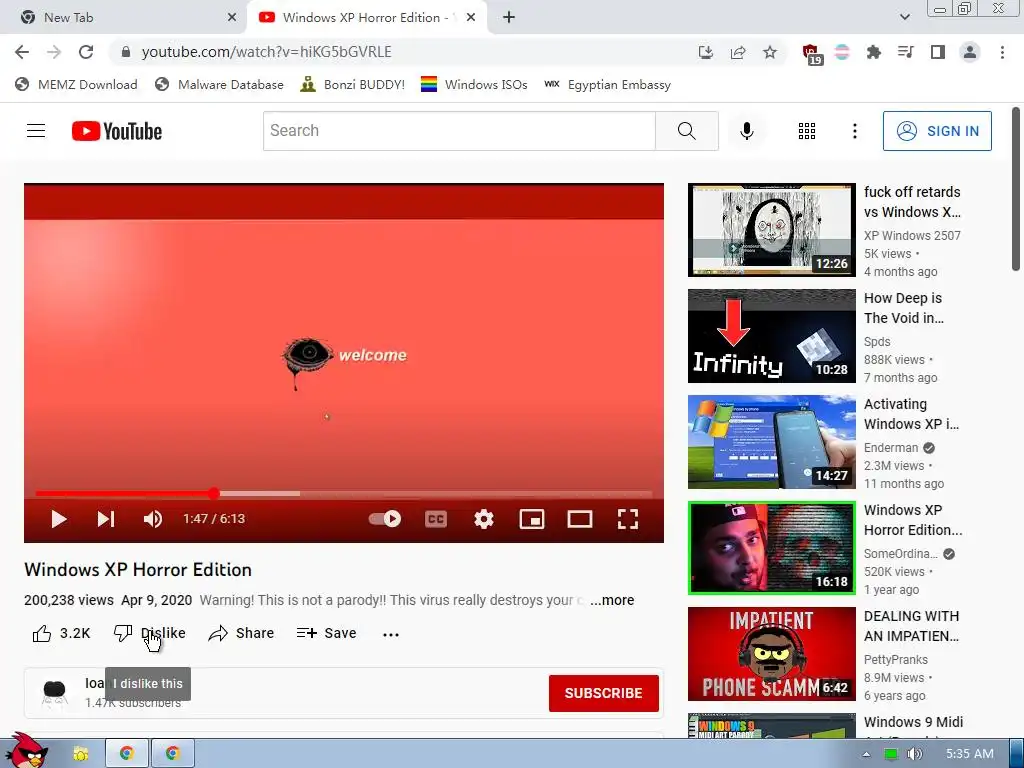The width and height of the screenshot is (1024, 768).
Task: Subscribe to the channel
Action: tap(603, 693)
